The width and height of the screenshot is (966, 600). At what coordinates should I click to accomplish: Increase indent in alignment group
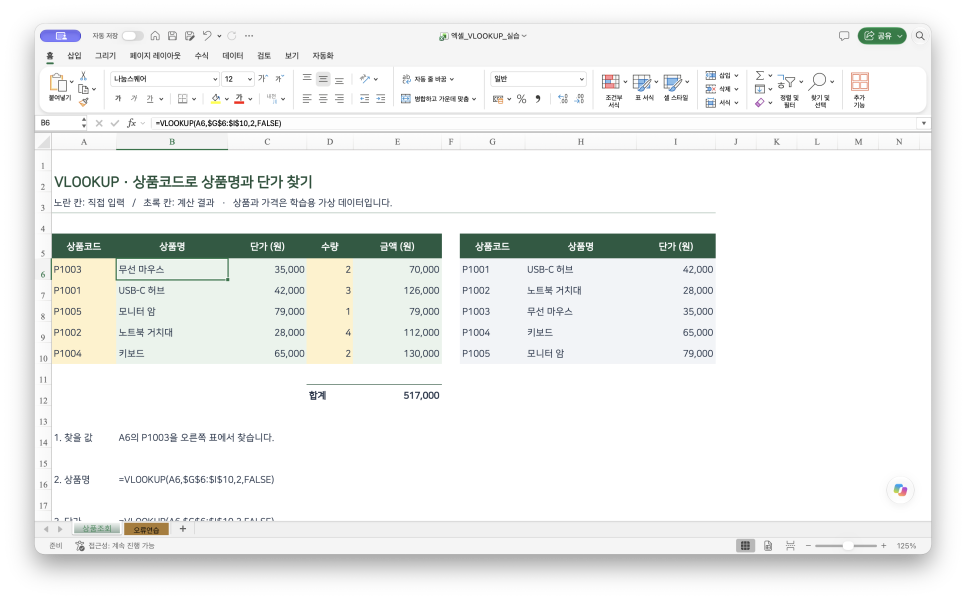(381, 99)
